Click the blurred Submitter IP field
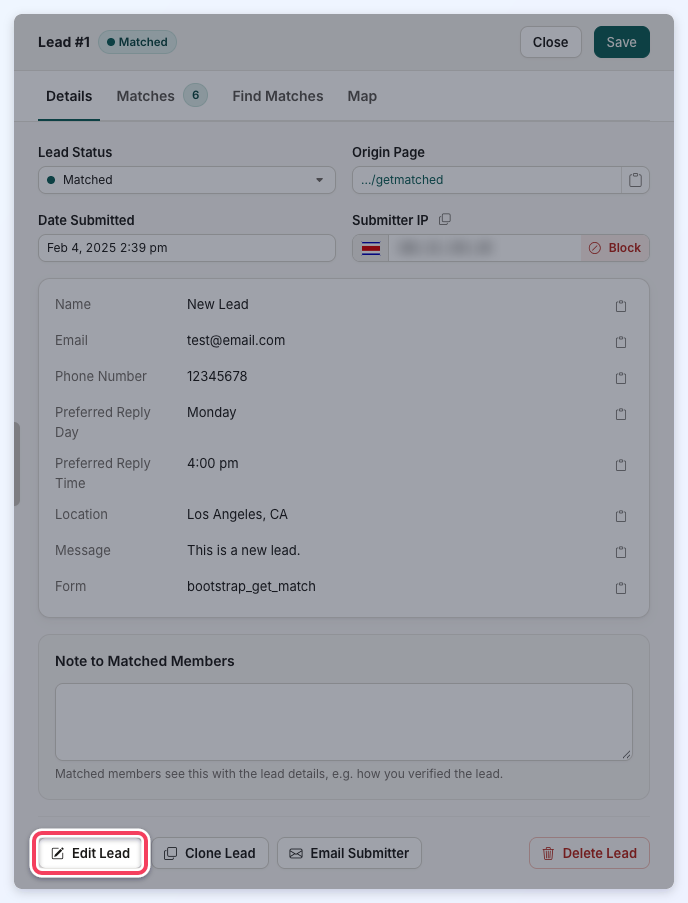The image size is (688, 903). click(485, 248)
